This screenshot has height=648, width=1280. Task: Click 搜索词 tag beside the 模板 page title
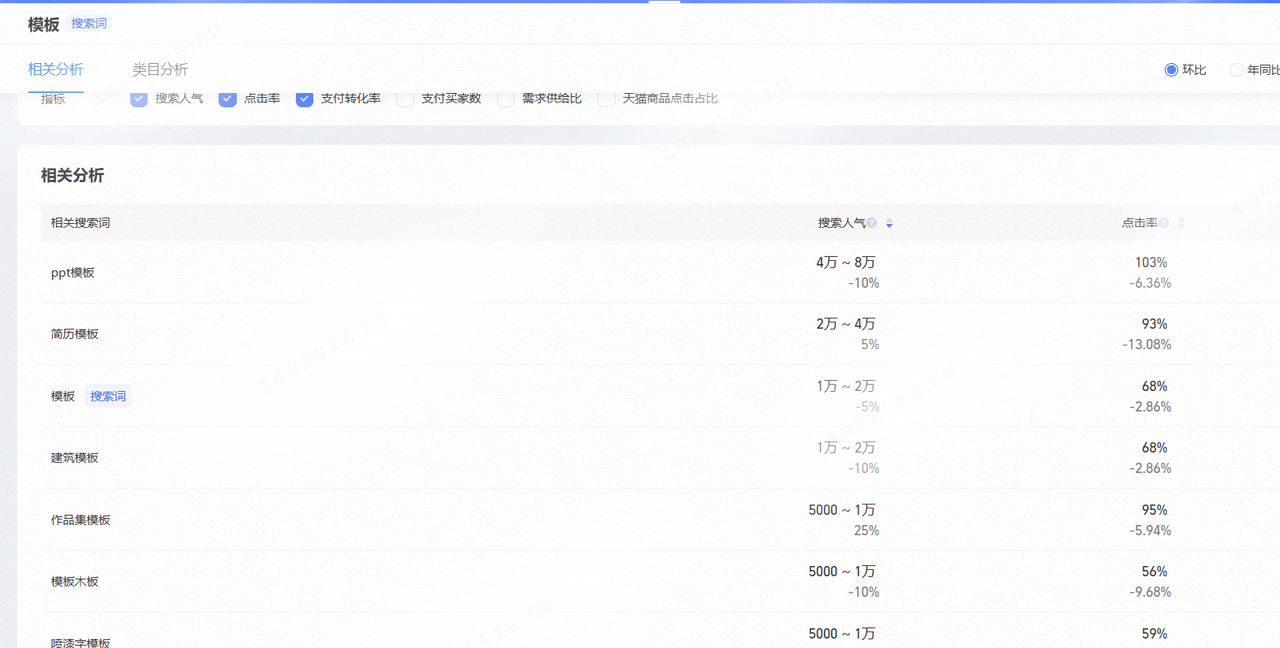click(x=89, y=23)
